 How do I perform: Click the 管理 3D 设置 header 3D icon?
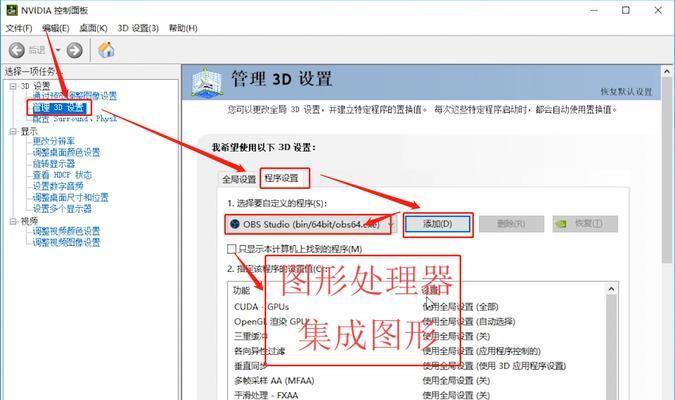pos(207,82)
